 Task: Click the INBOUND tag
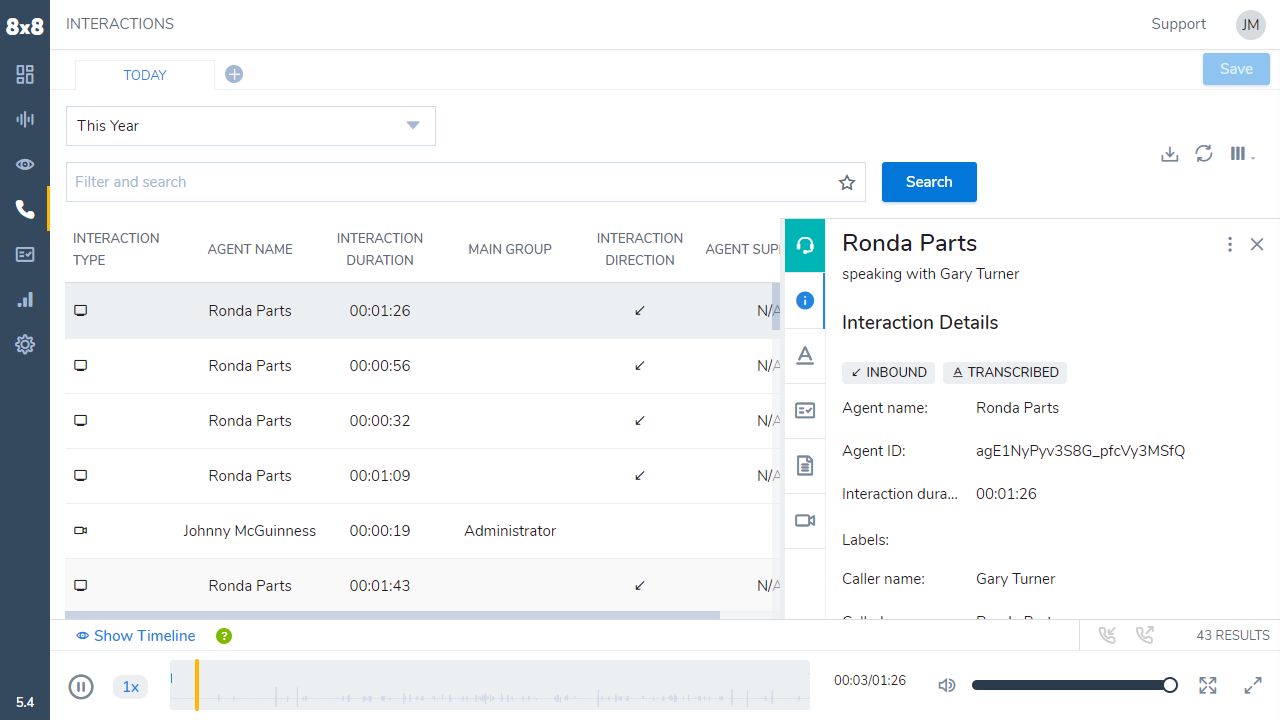(x=888, y=372)
